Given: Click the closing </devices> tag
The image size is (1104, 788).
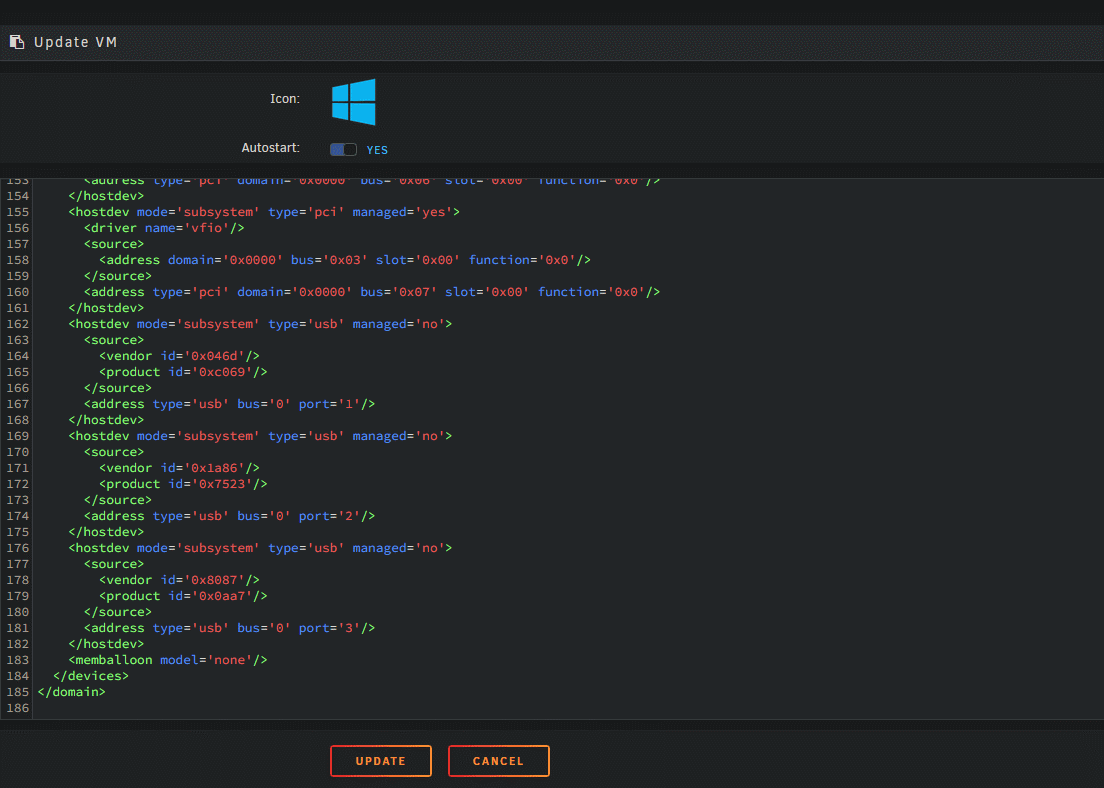Looking at the screenshot, I should (x=91, y=676).
